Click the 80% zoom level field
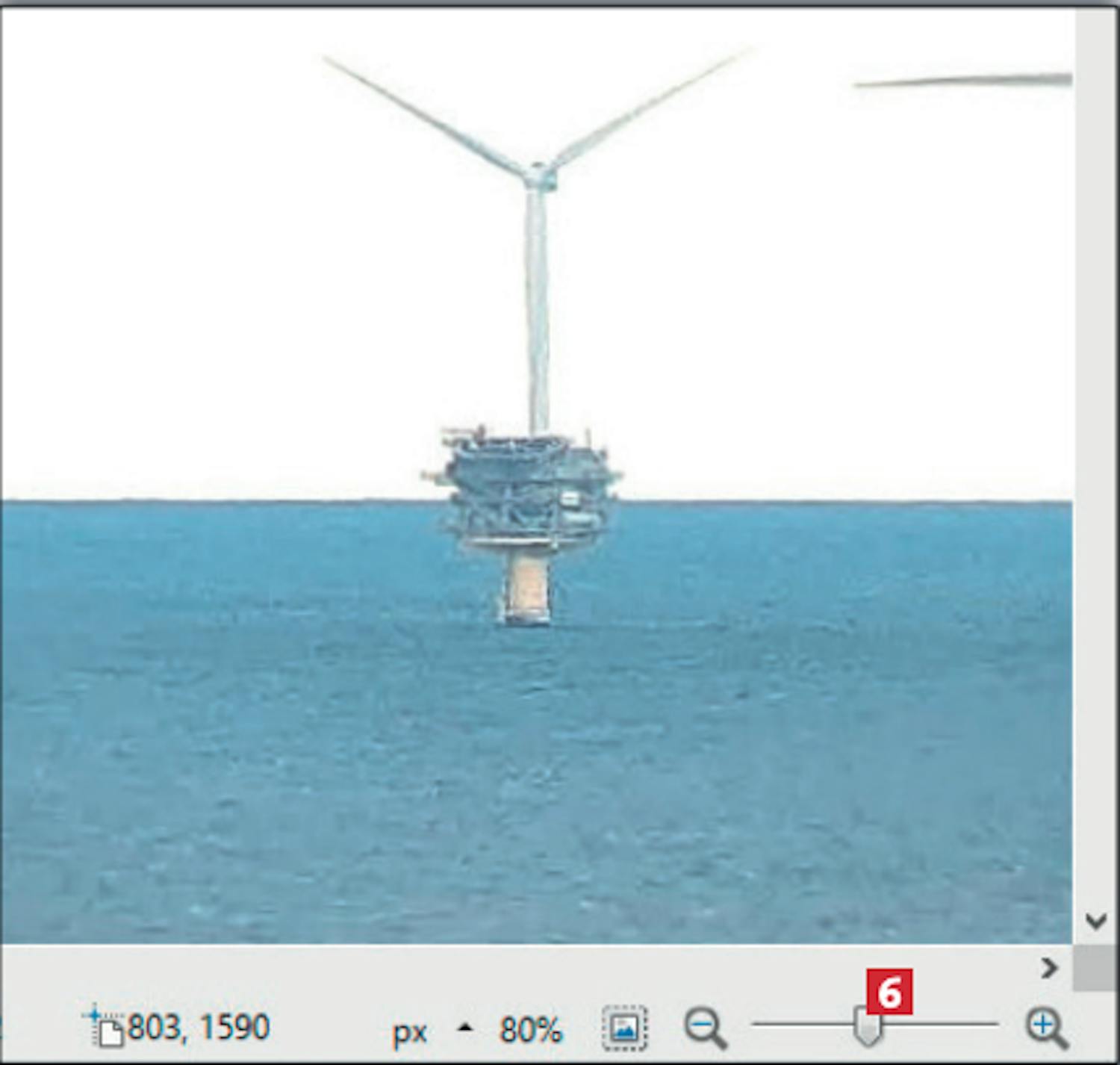 pyautogui.click(x=530, y=1030)
